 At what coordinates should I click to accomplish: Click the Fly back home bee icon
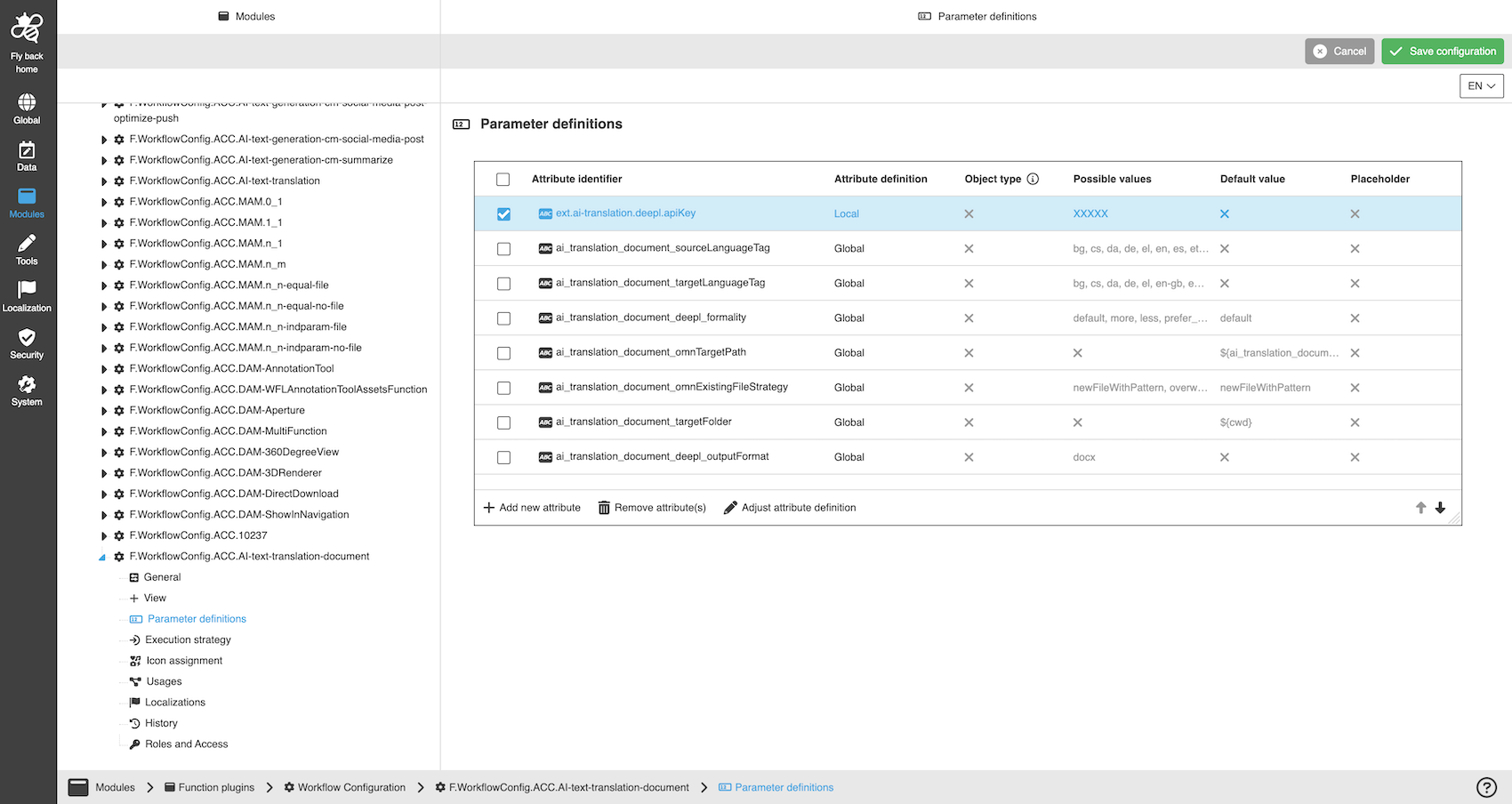click(27, 29)
